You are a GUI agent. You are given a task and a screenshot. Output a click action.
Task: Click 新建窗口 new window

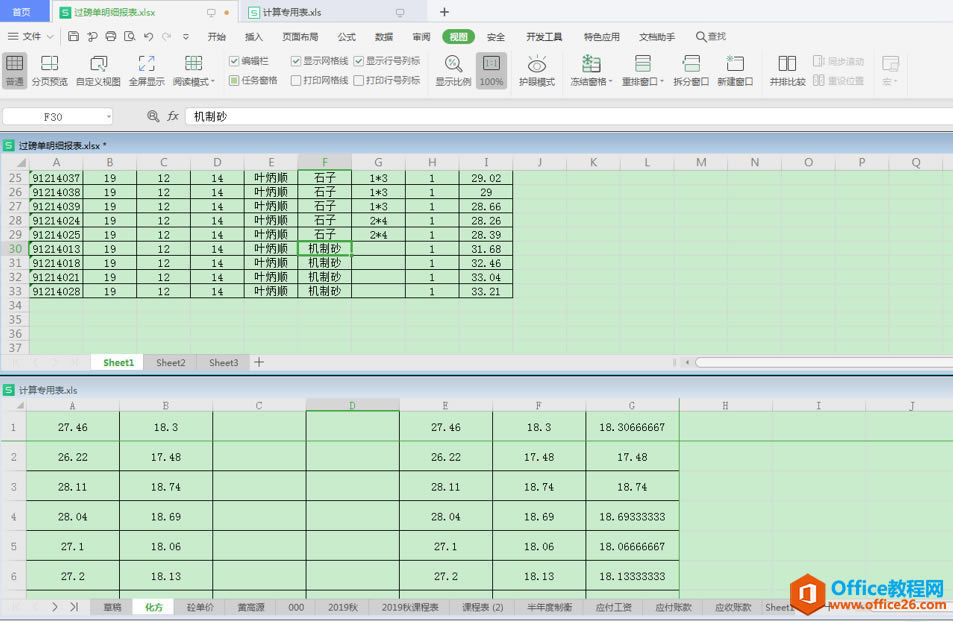point(735,71)
